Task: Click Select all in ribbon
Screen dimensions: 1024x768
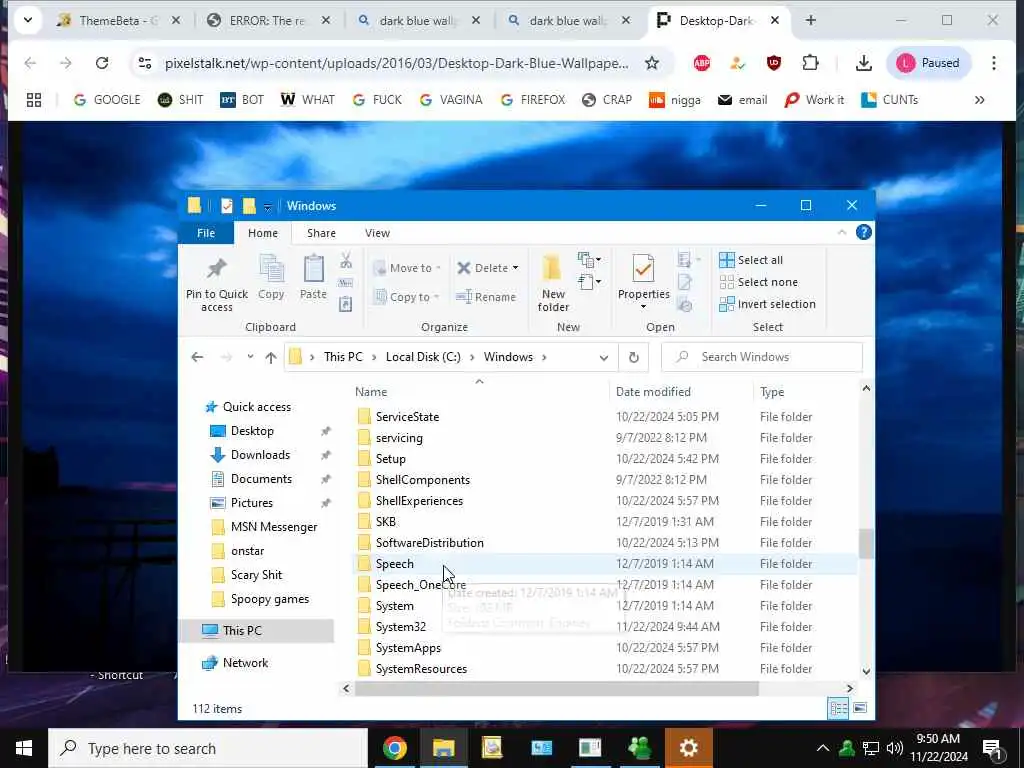Action: pyautogui.click(x=751, y=260)
